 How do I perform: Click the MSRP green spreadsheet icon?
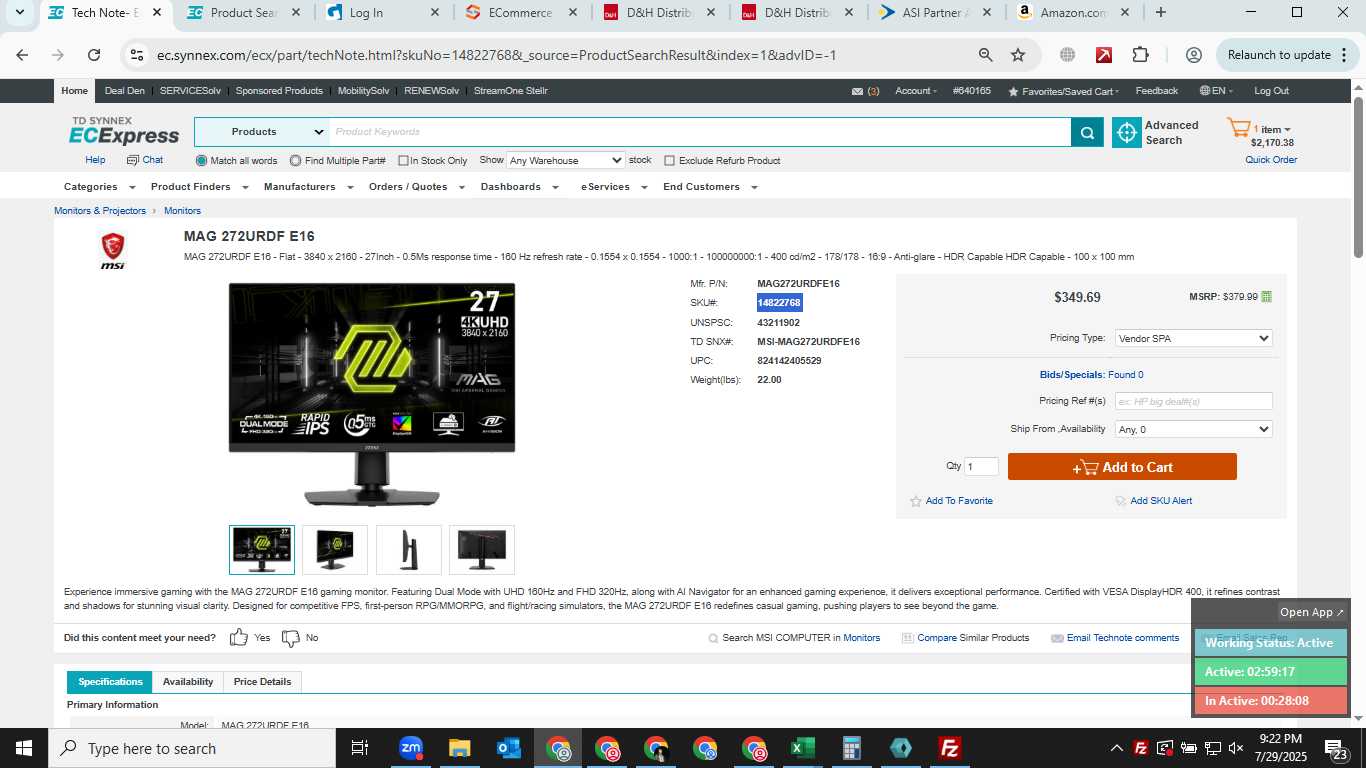[1267, 297]
